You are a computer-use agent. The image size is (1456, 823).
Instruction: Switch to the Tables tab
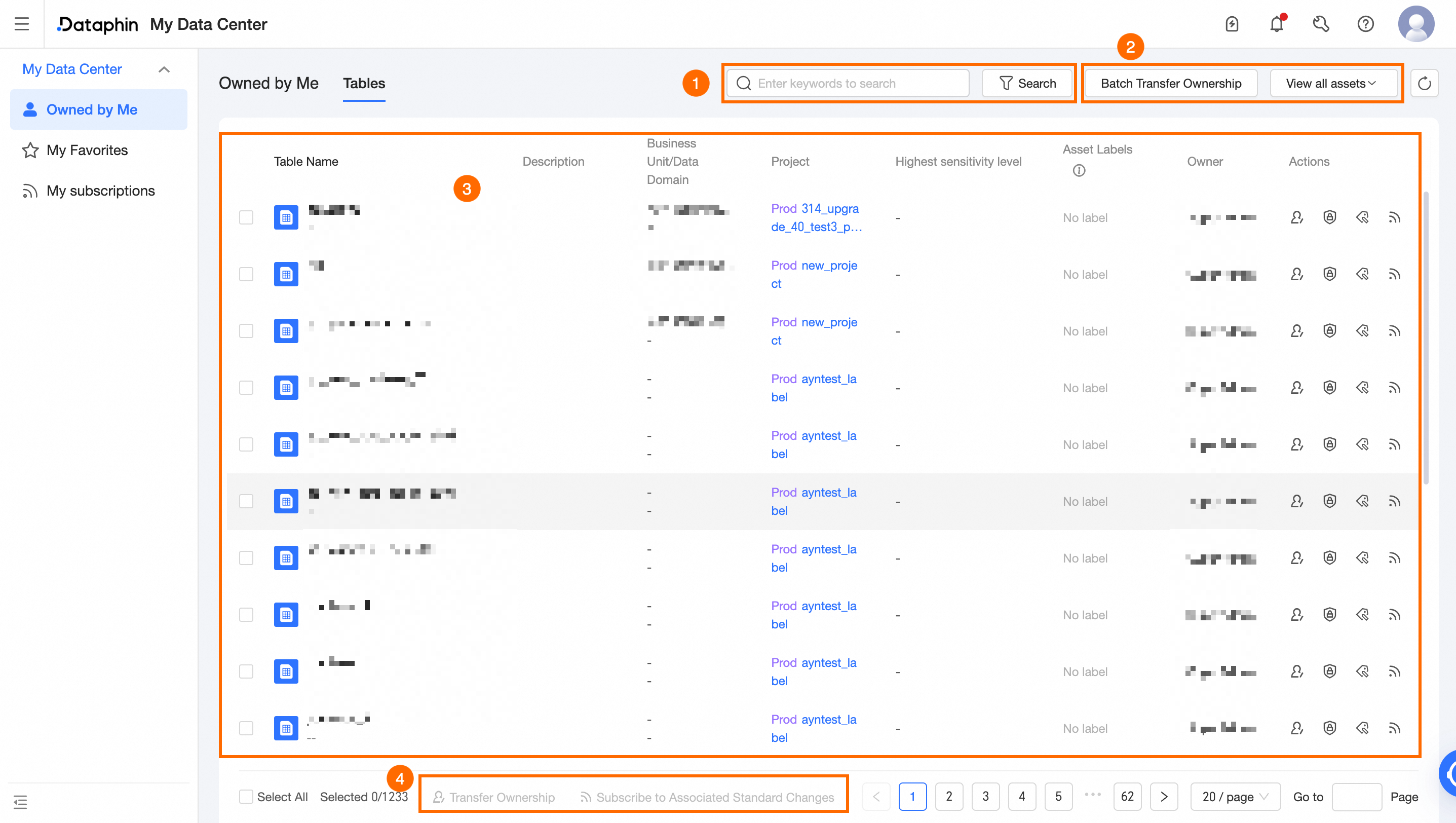(364, 84)
